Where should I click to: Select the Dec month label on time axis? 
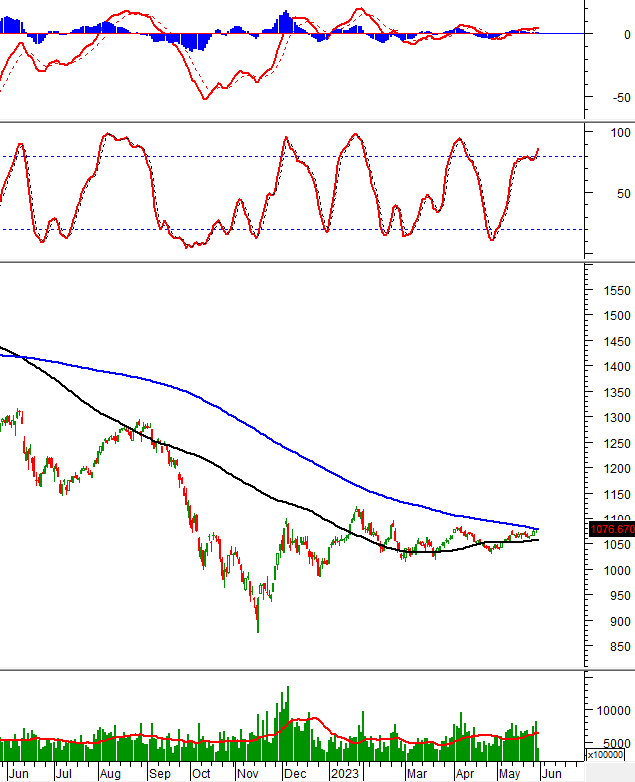pos(295,774)
